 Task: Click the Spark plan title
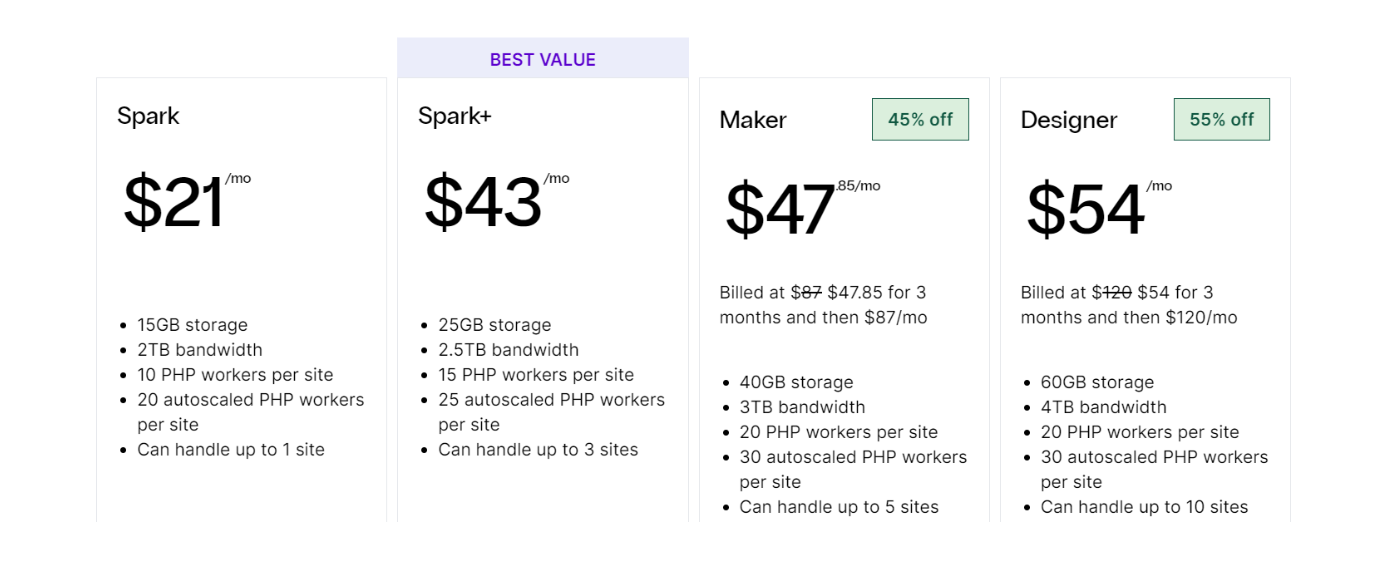[148, 116]
